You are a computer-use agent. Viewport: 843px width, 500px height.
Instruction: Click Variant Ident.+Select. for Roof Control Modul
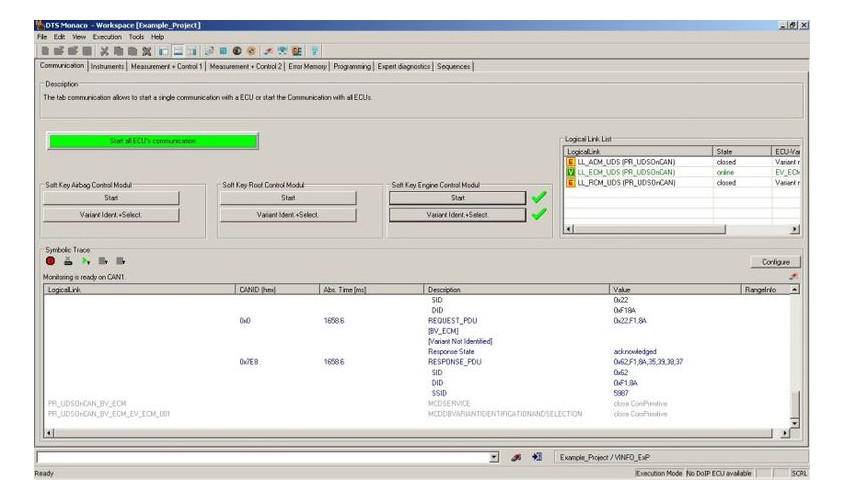click(x=288, y=215)
